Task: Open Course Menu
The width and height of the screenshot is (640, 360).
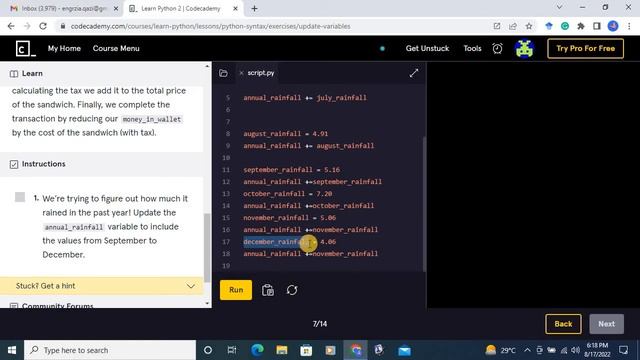Action: [116, 49]
